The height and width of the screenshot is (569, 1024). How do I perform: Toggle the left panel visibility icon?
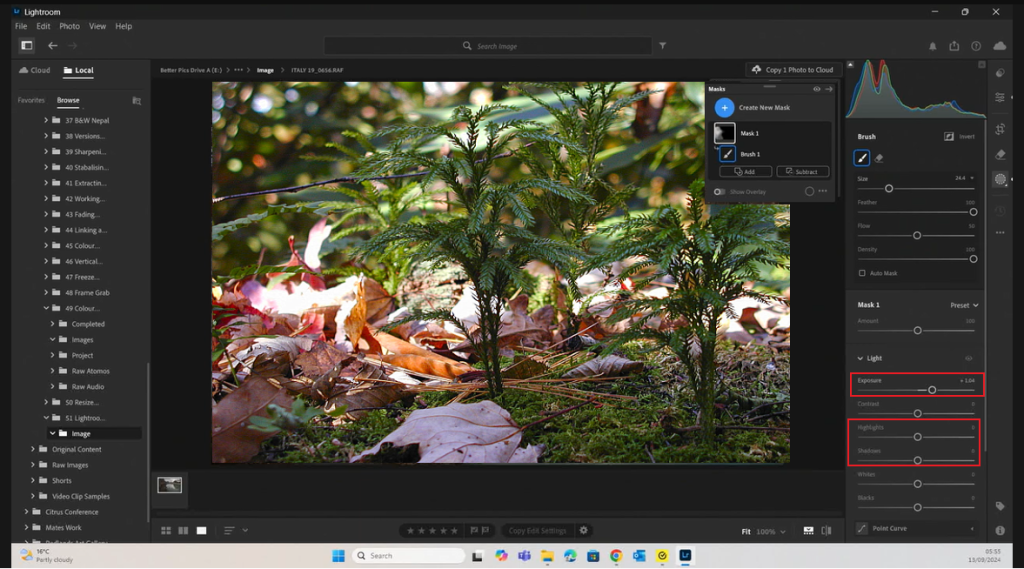click(27, 46)
